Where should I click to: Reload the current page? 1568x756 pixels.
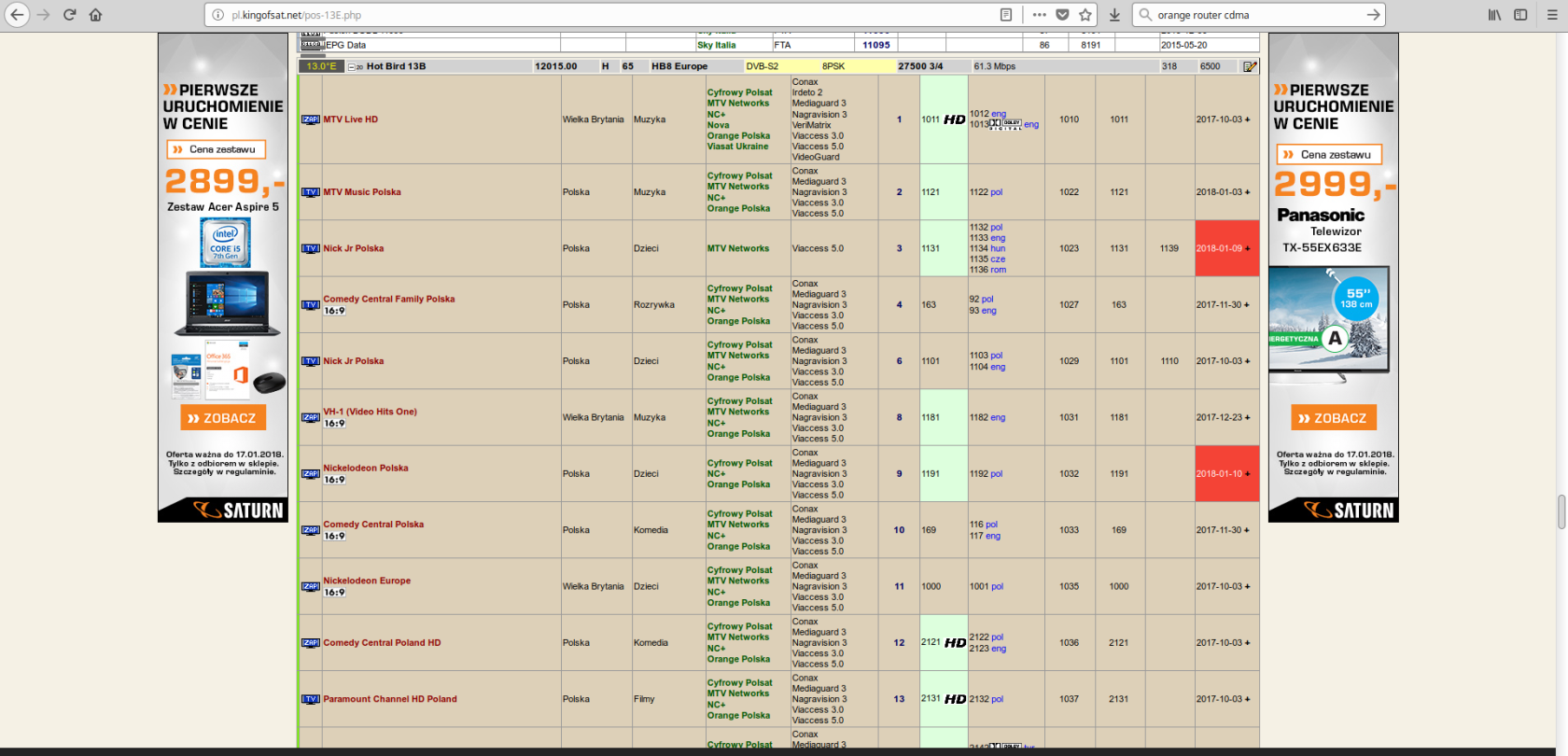(x=69, y=15)
